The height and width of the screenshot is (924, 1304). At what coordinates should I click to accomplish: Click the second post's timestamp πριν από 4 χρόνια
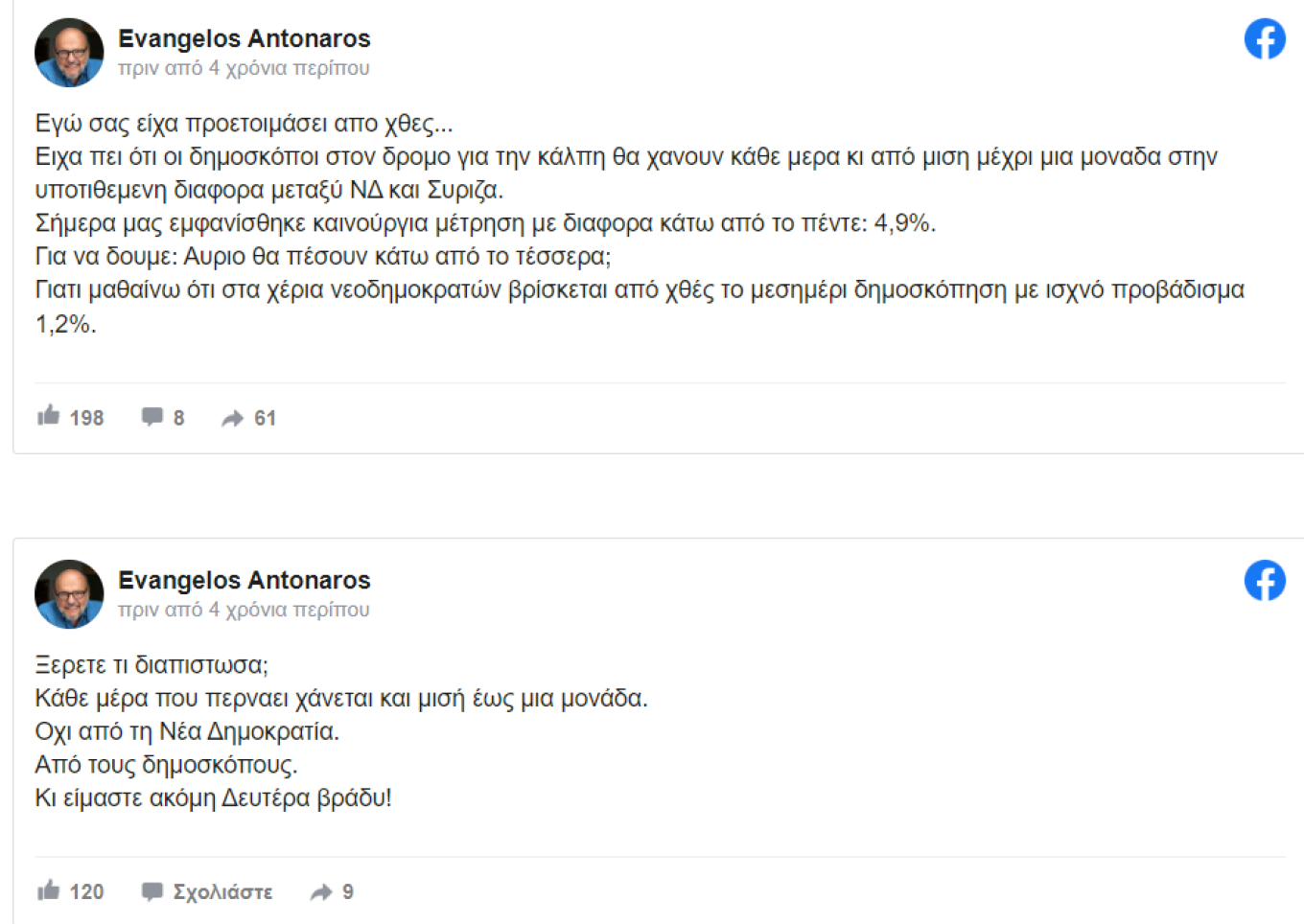point(244,610)
